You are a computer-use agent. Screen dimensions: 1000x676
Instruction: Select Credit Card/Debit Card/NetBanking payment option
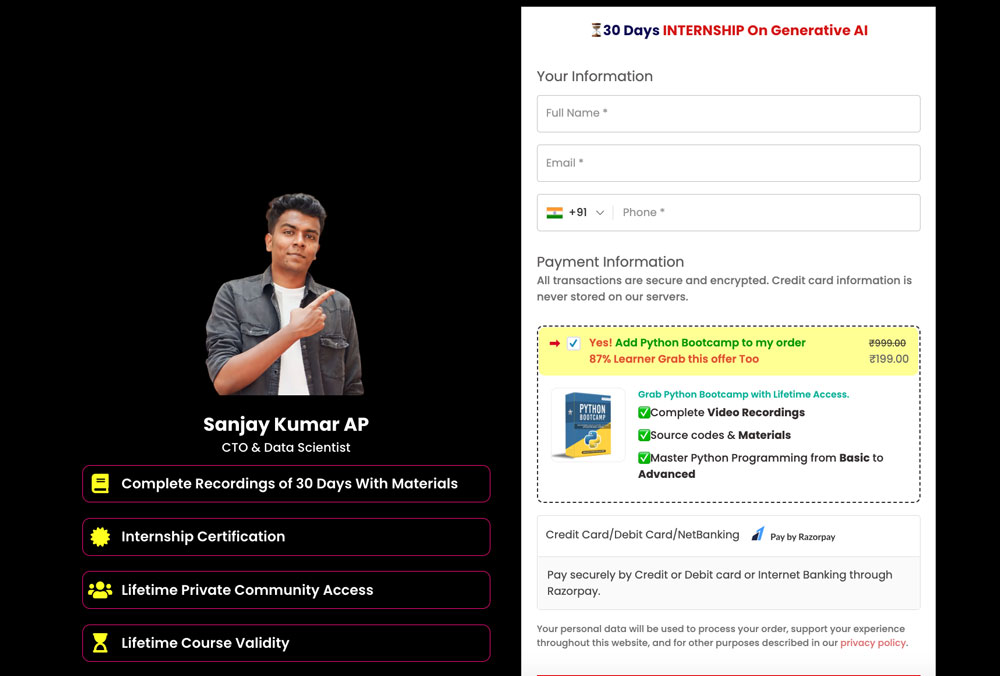pyautogui.click(x=642, y=535)
